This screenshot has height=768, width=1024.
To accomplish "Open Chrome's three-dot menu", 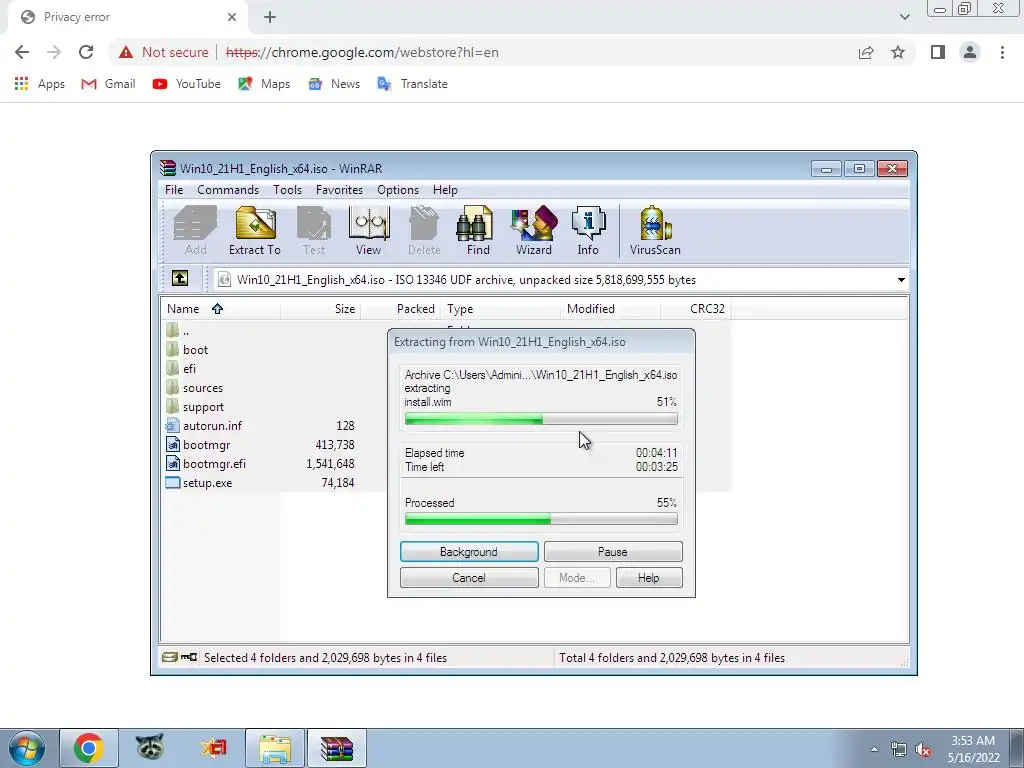I will coord(1002,52).
